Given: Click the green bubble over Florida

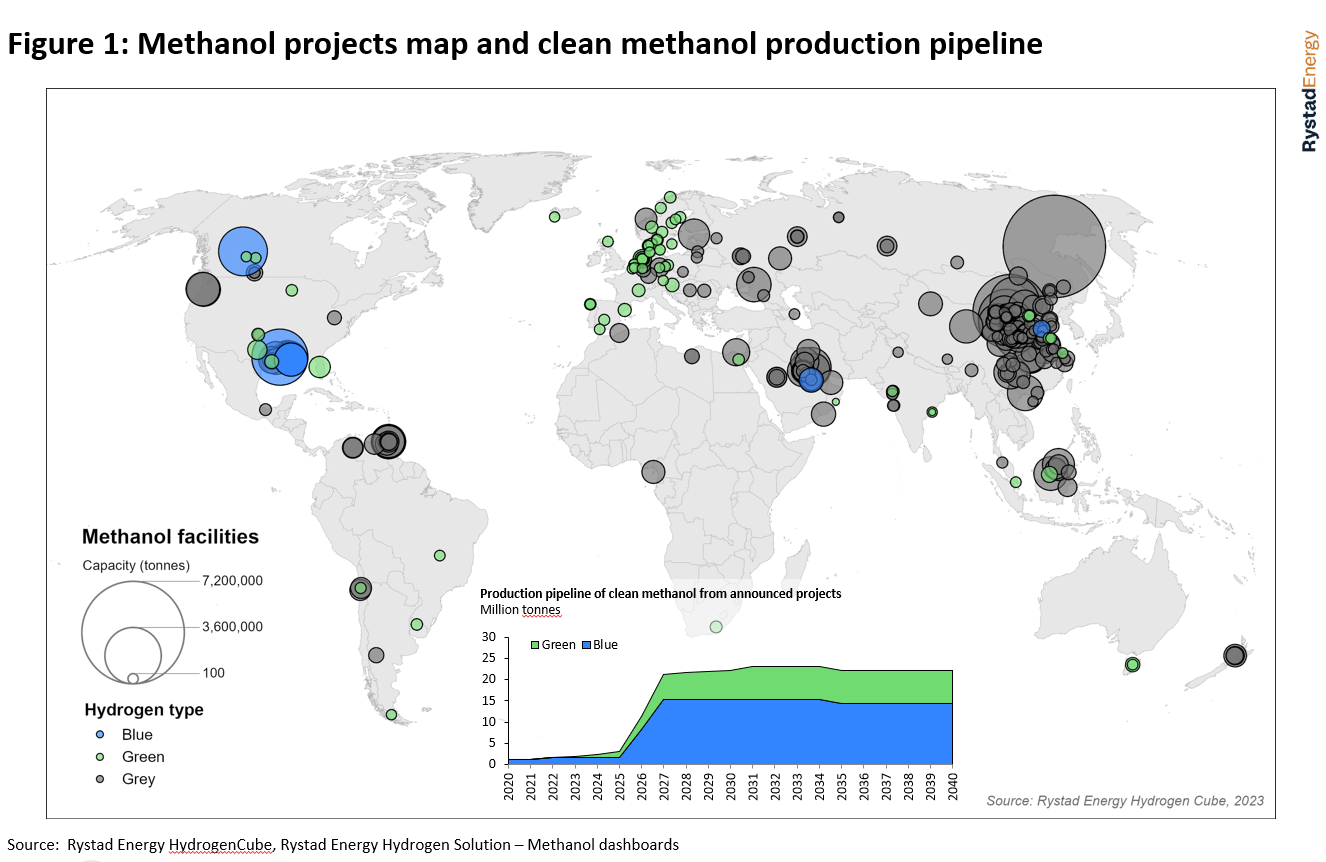Looking at the screenshot, I should point(319,367).
